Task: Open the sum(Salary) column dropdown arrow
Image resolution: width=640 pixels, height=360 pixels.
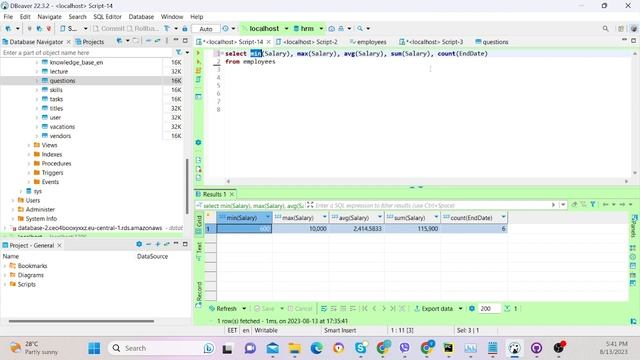Action: pos(436,218)
